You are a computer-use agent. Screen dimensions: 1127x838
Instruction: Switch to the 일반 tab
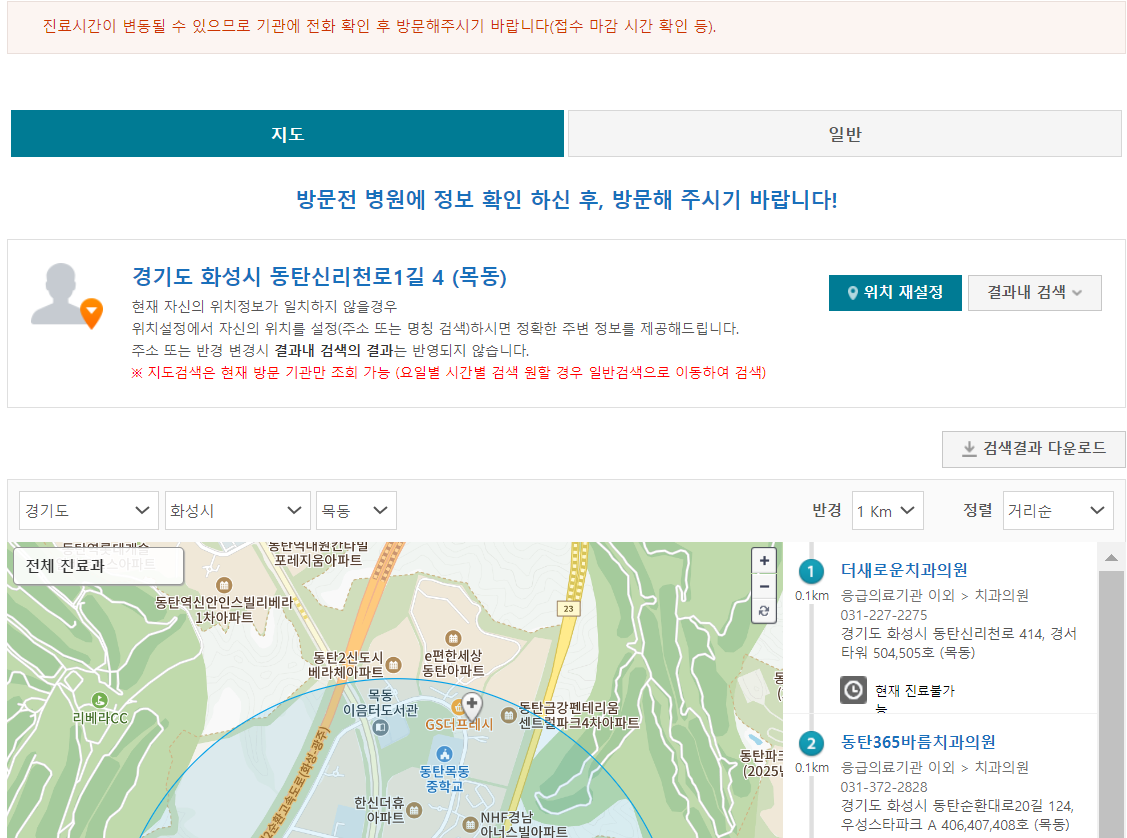coord(843,134)
